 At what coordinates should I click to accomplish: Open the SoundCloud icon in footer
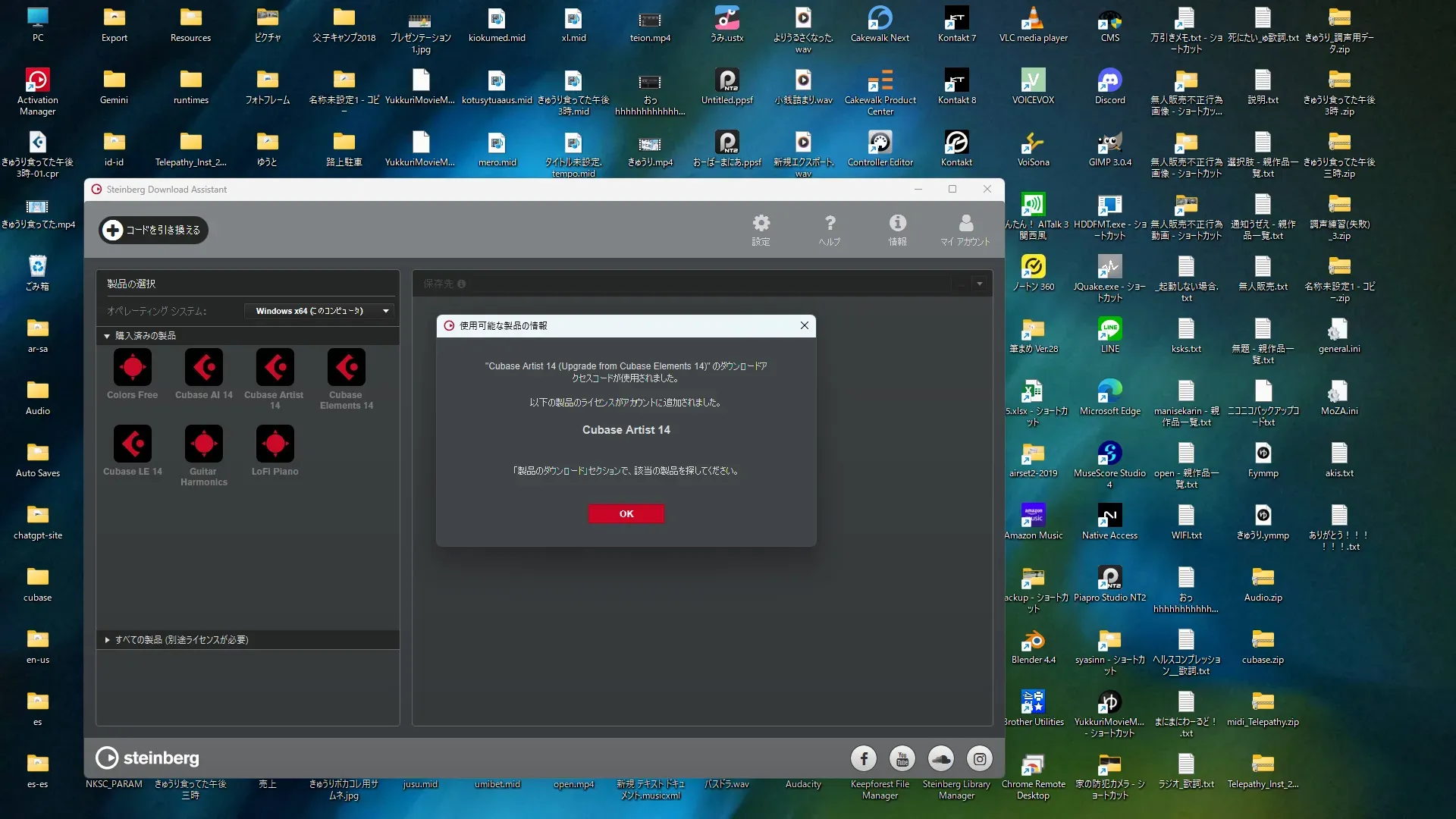941,758
